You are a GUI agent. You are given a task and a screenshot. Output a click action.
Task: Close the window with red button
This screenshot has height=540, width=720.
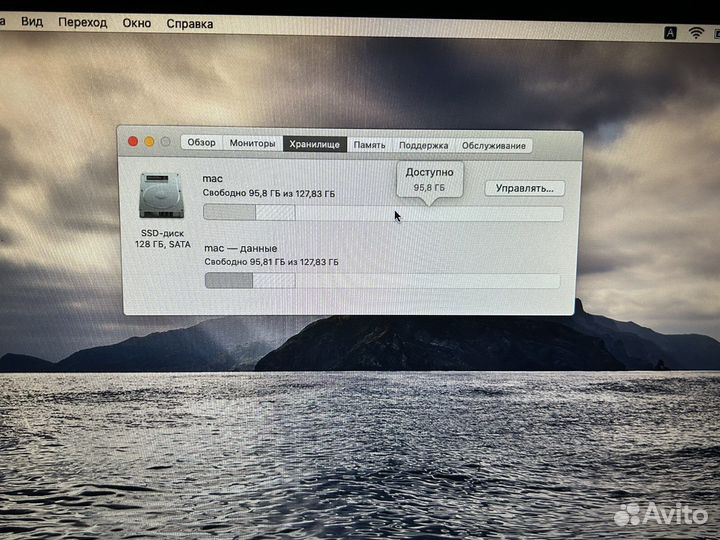pyautogui.click(x=133, y=141)
